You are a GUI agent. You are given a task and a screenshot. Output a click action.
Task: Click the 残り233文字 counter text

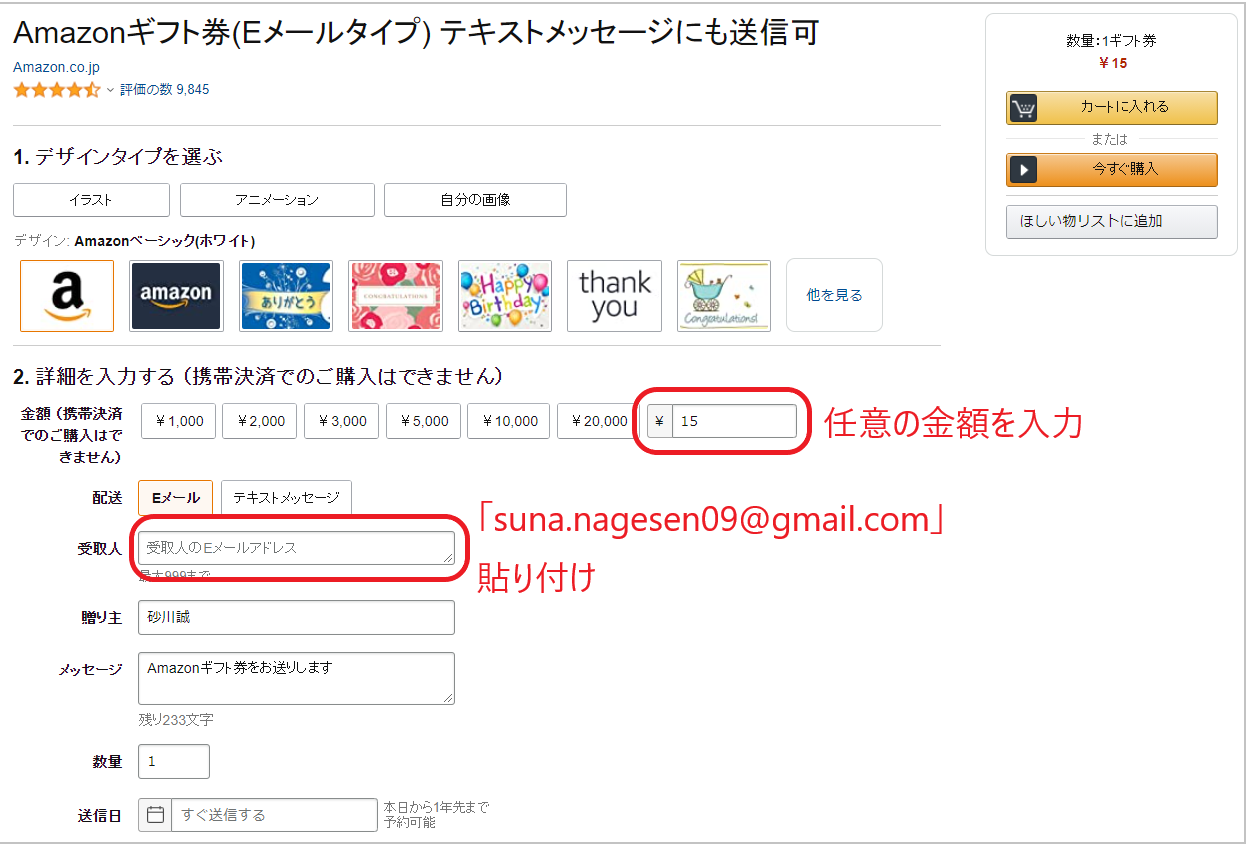pyautogui.click(x=176, y=720)
